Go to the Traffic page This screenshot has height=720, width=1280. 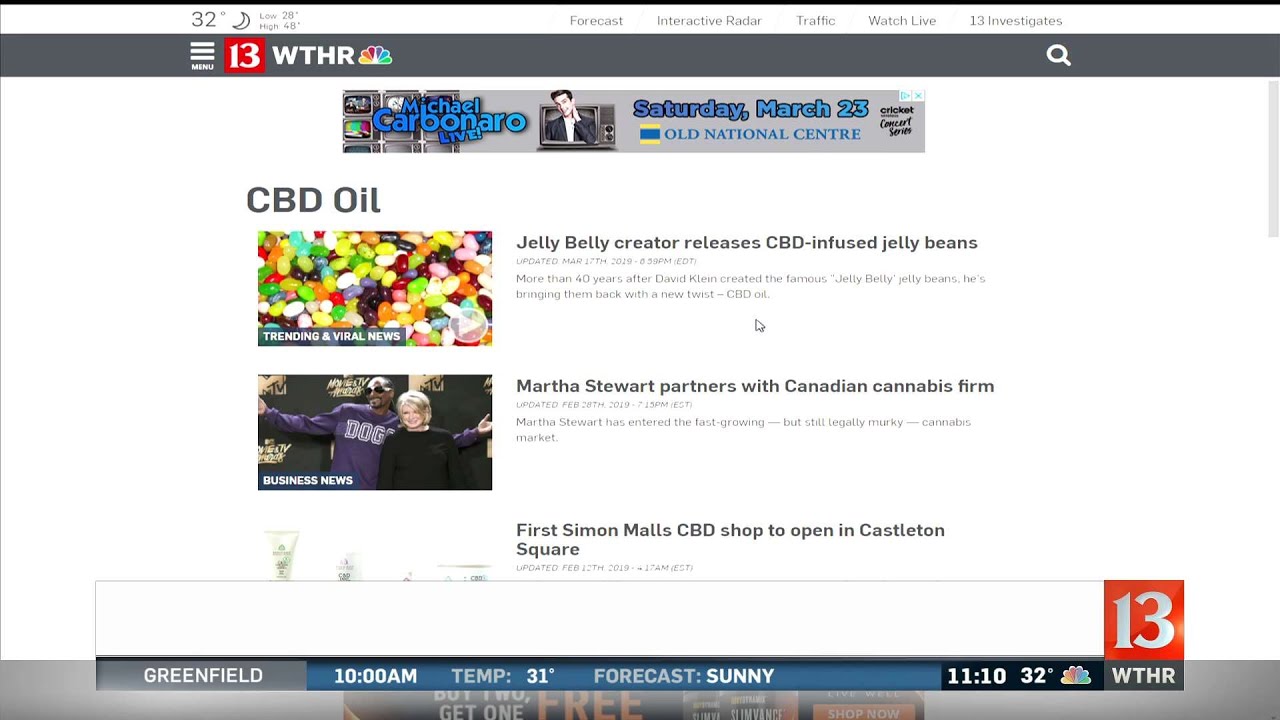pyautogui.click(x=815, y=20)
